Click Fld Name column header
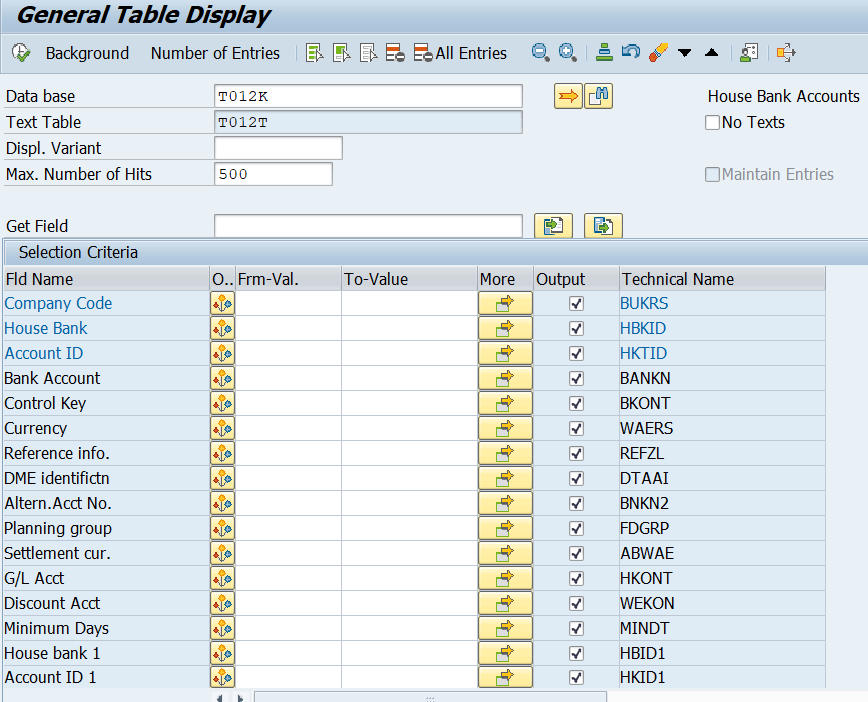The height and width of the screenshot is (702, 868). pyautogui.click(x=107, y=279)
